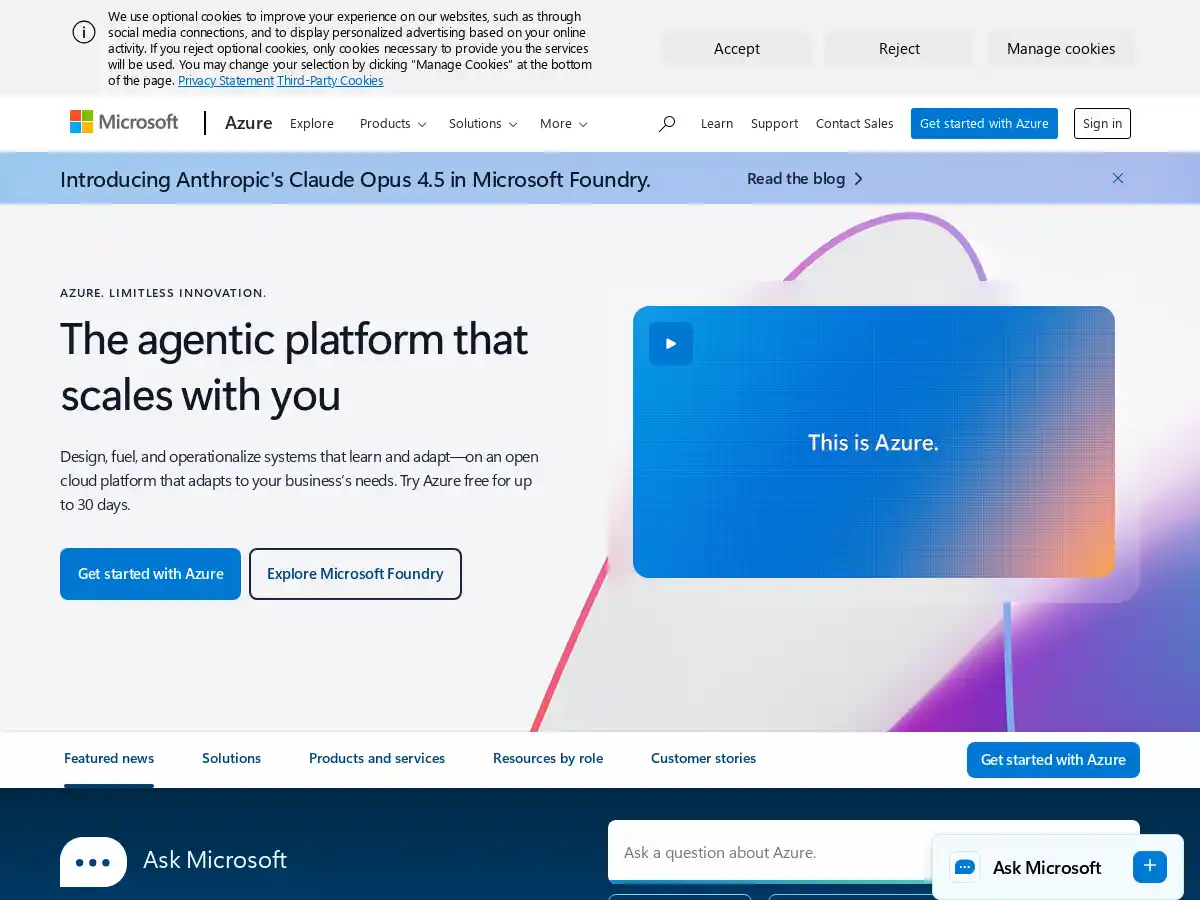Open the Resources by role tab

point(547,758)
